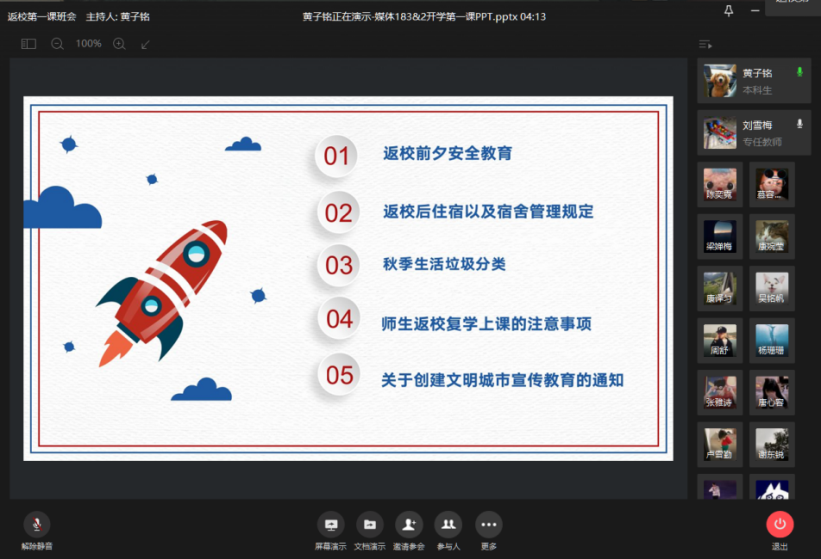The height and width of the screenshot is (559, 821).
Task: Start screen sharing via 屏幕演示
Action: pos(331,525)
